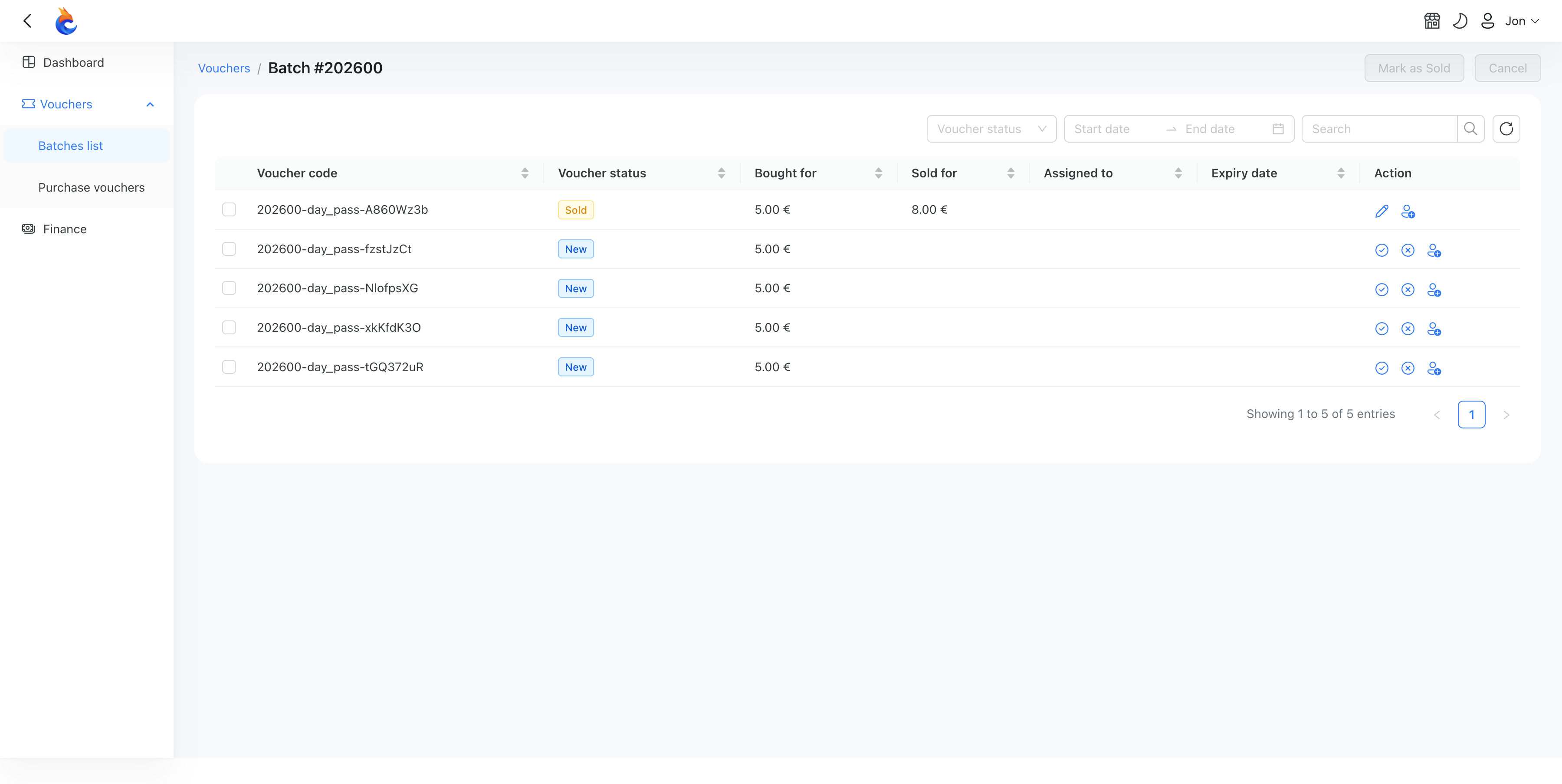Image resolution: width=1562 pixels, height=784 pixels.
Task: Open the store icon in the header
Action: (1432, 21)
